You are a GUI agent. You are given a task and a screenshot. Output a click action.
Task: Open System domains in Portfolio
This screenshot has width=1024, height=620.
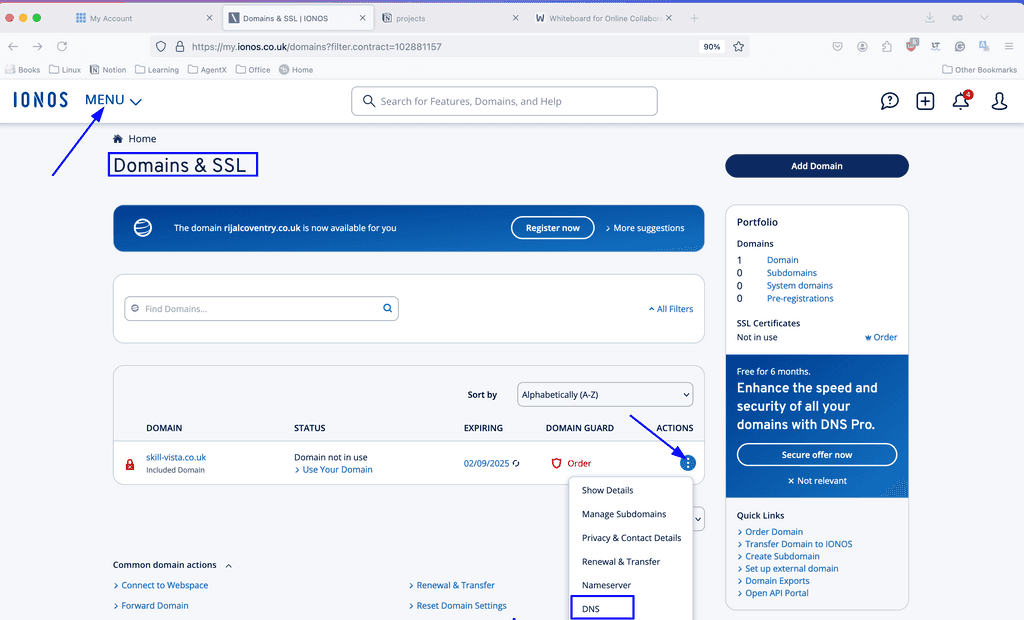coord(799,286)
